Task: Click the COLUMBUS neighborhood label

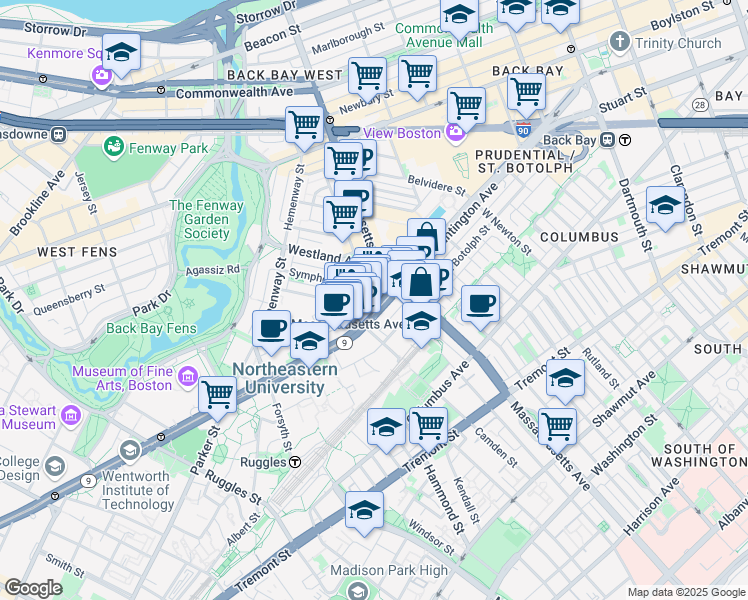Action: click(579, 237)
